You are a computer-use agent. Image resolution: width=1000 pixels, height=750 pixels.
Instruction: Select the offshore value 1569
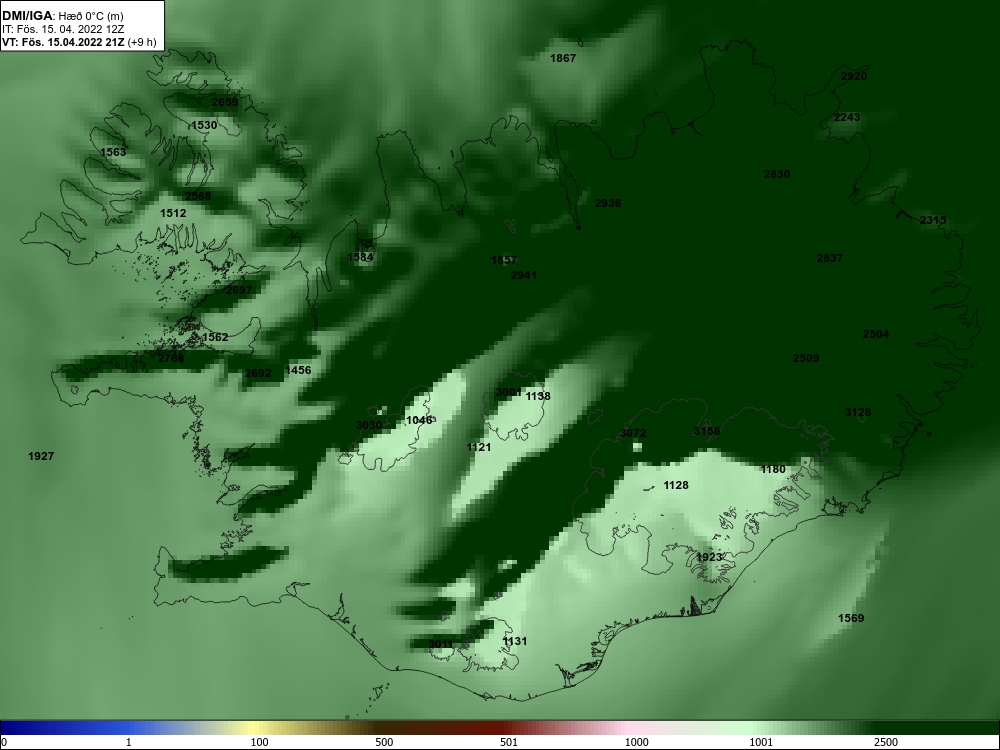[851, 618]
